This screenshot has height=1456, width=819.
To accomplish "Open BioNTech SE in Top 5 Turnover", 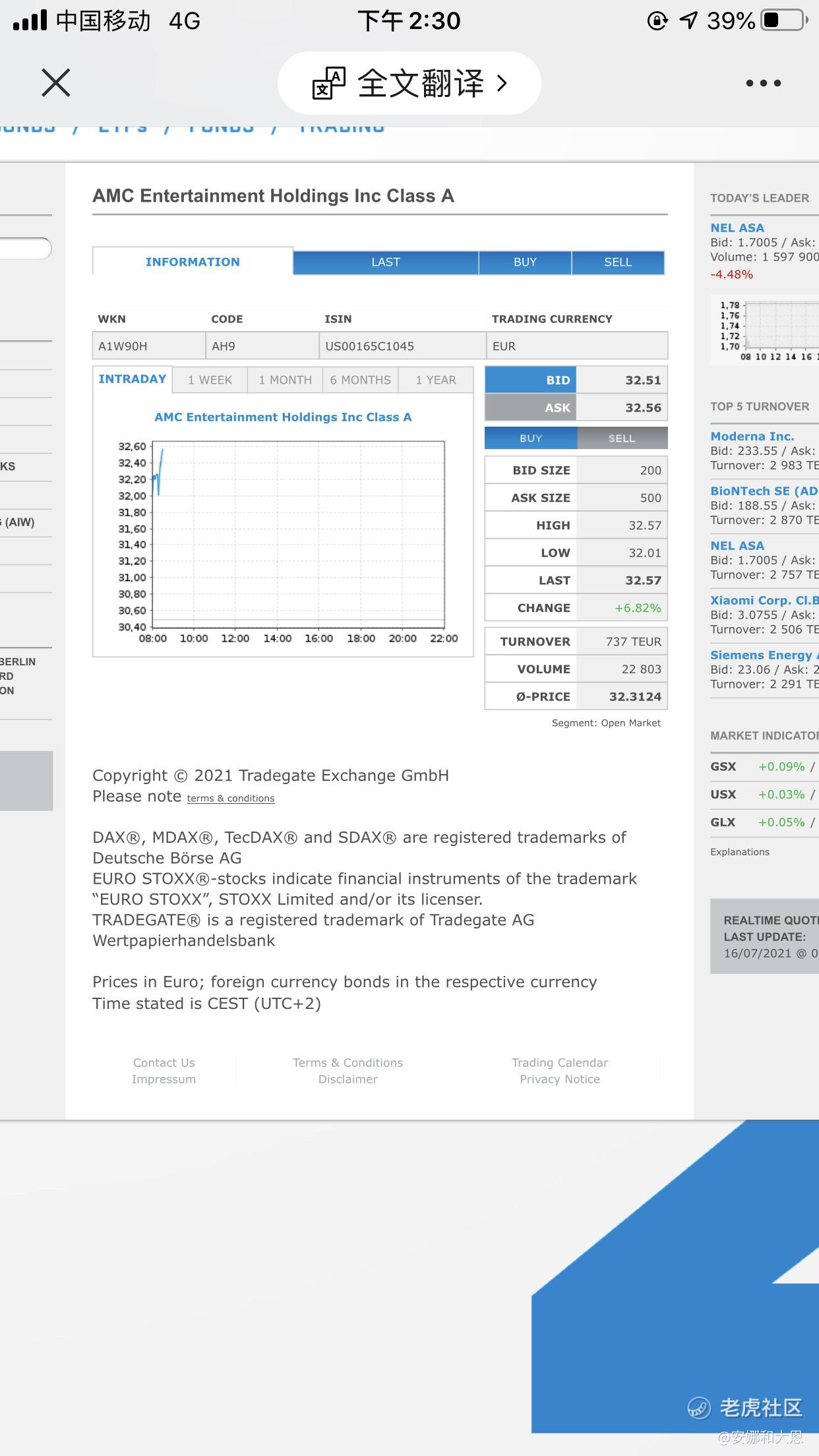I will point(764,491).
